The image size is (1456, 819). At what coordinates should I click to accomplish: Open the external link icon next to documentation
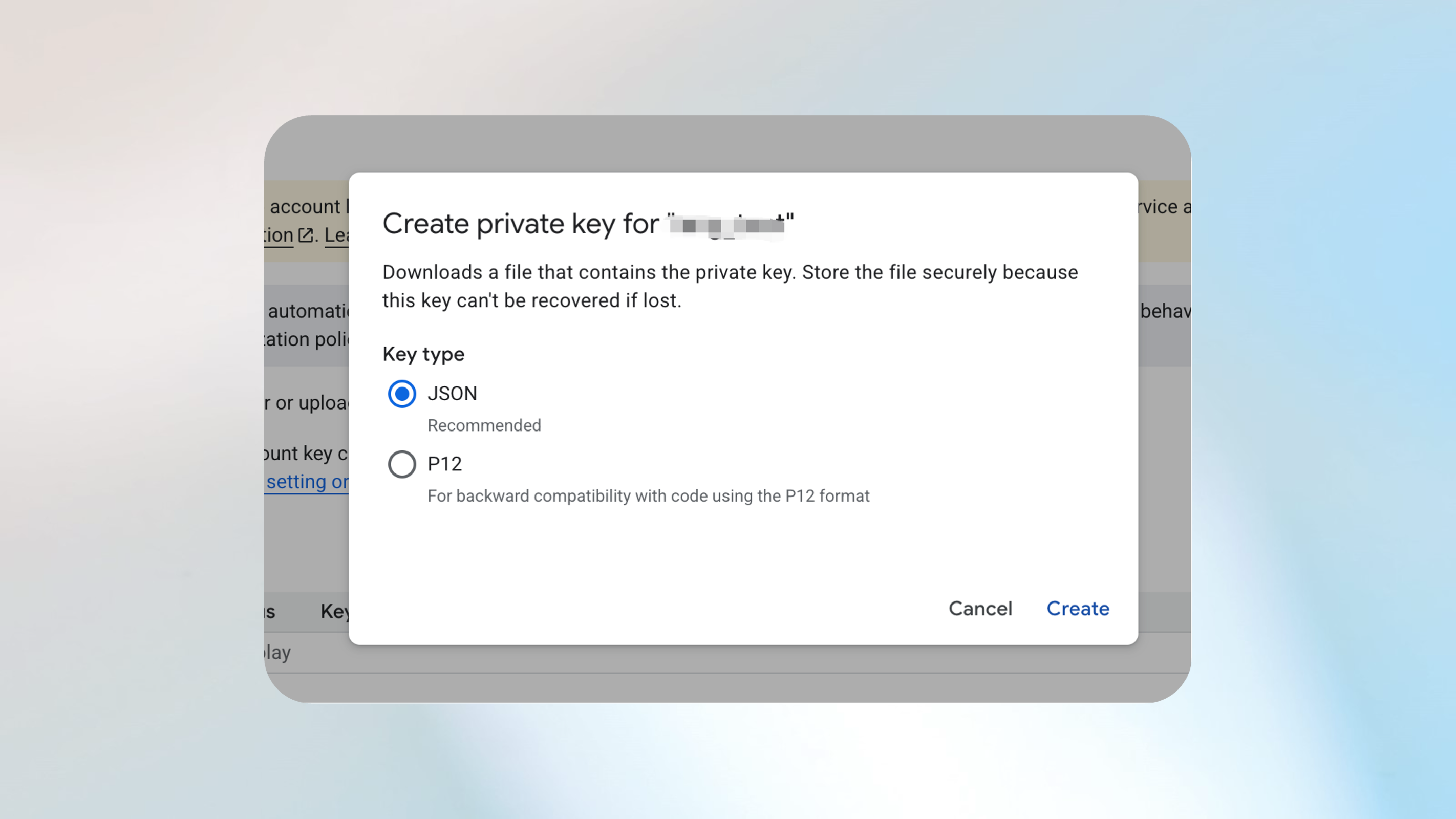306,235
